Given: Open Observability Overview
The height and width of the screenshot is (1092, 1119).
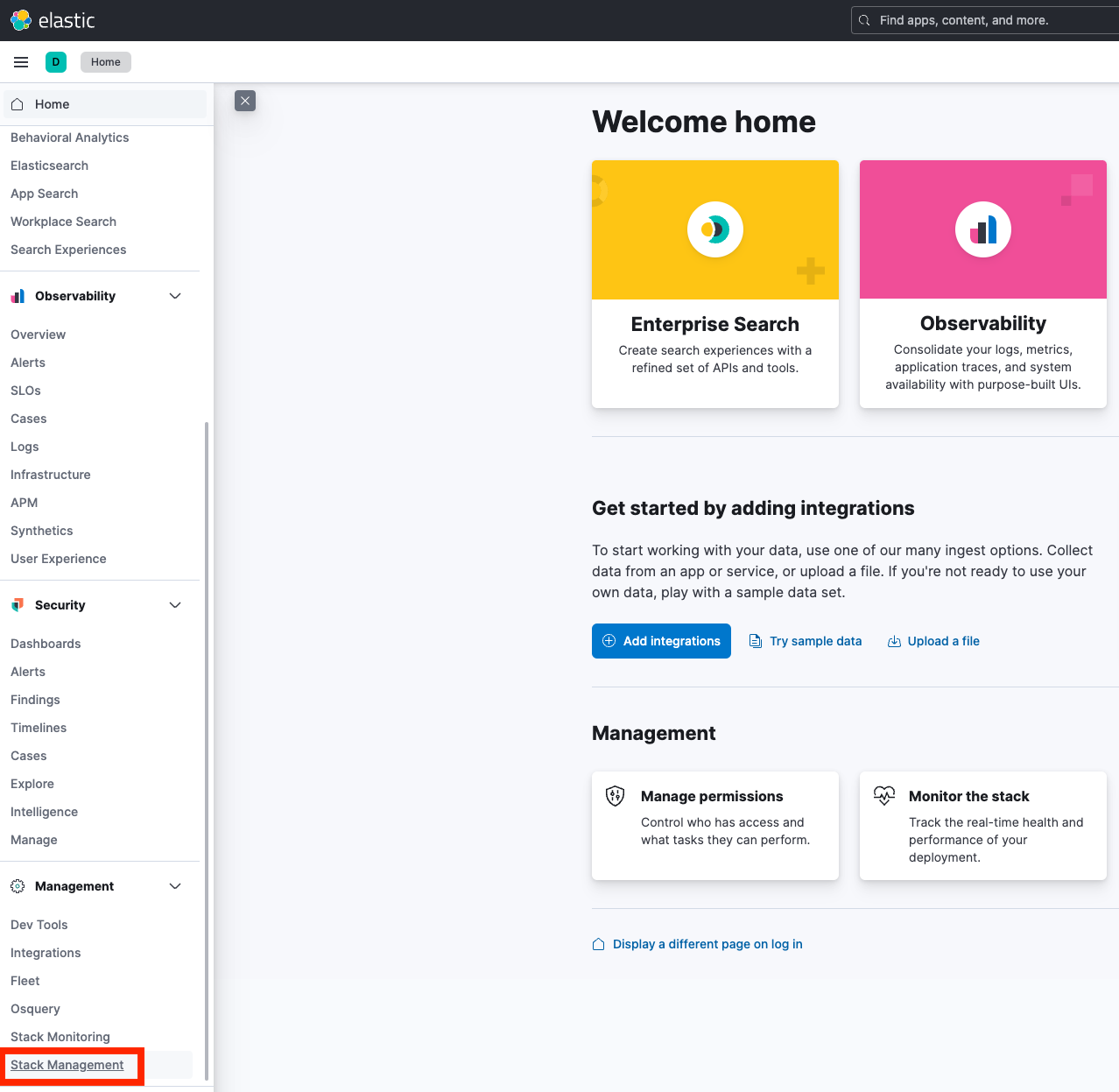Looking at the screenshot, I should (39, 335).
